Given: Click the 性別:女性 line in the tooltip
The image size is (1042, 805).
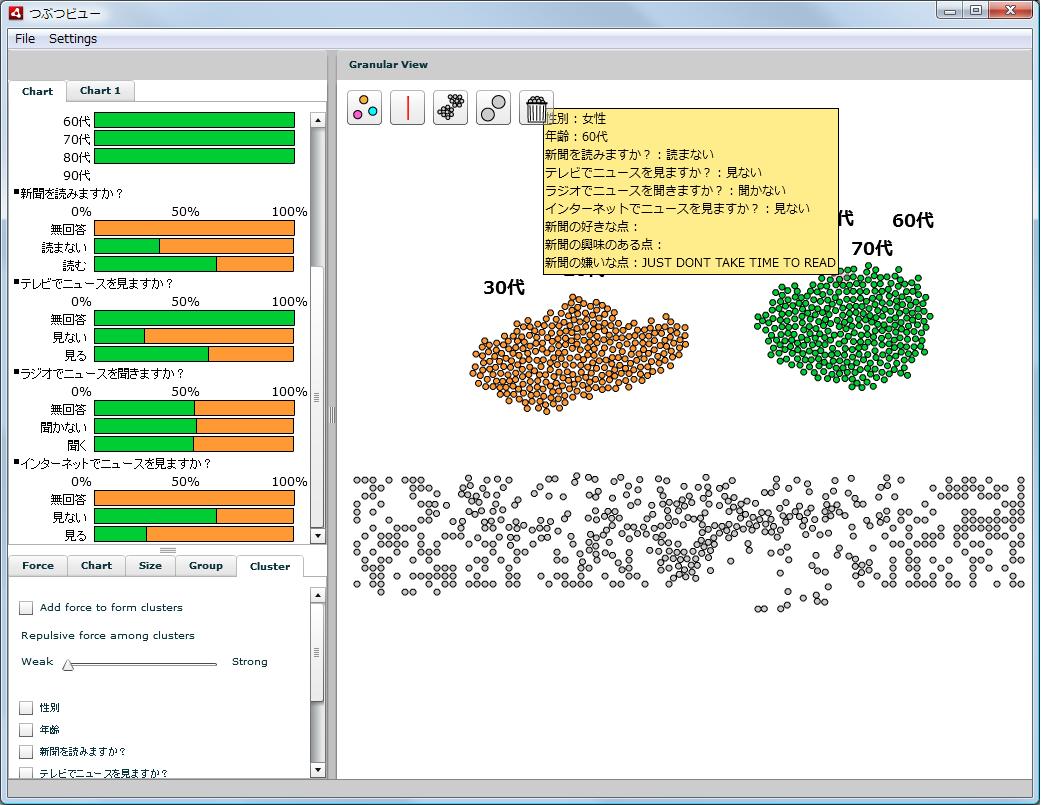Looking at the screenshot, I should tap(575, 118).
